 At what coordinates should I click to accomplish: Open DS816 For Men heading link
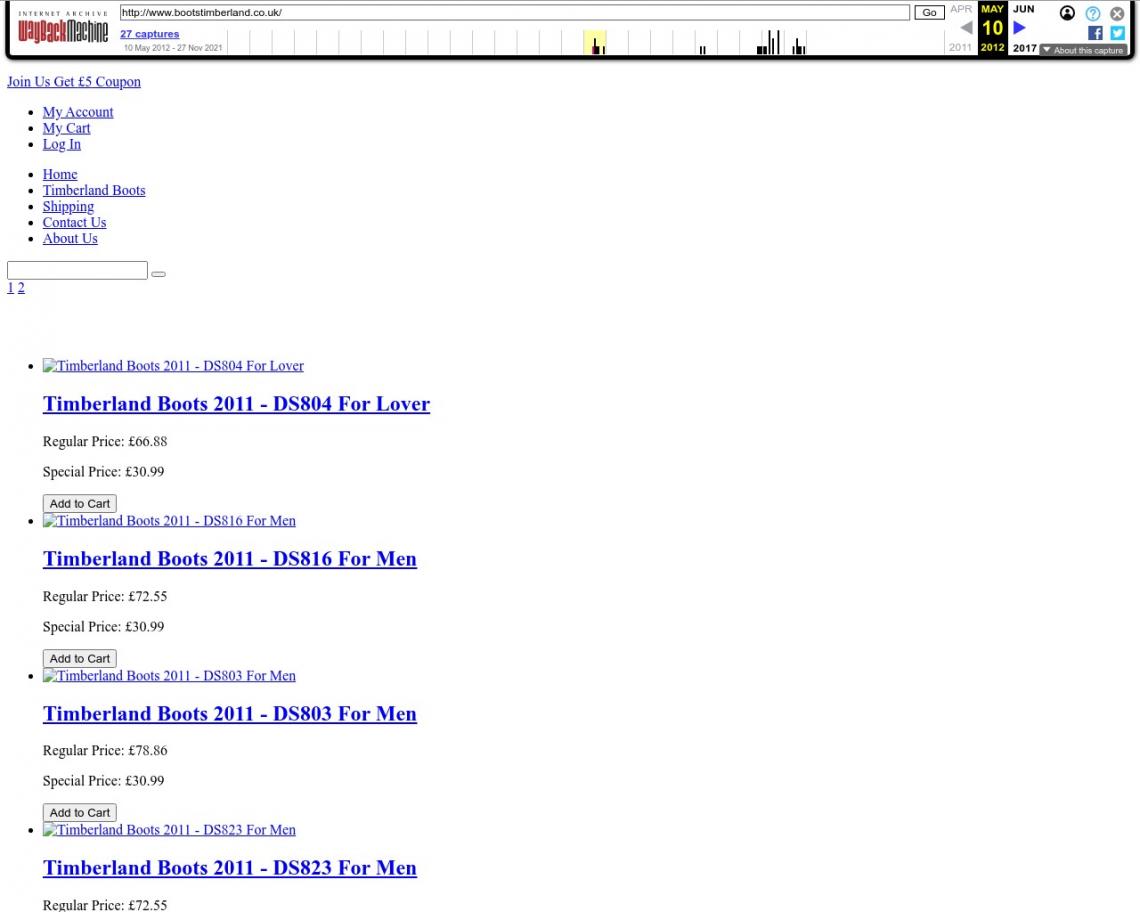(230, 559)
